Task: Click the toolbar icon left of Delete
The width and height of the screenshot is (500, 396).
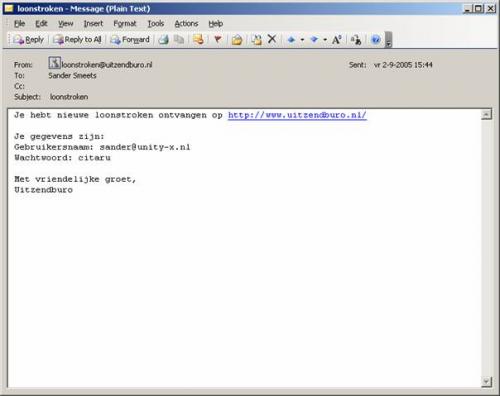Action: pos(256,40)
